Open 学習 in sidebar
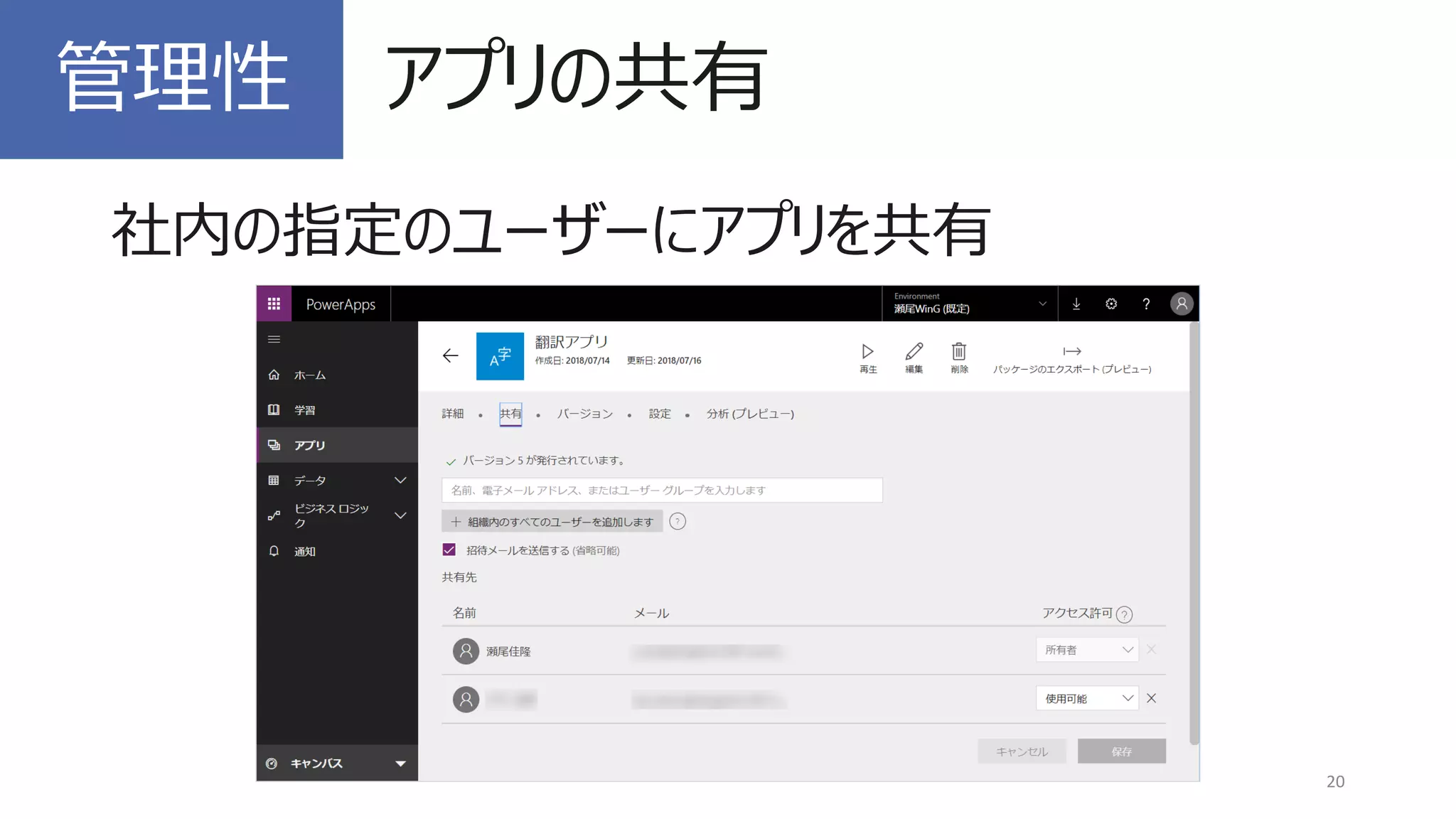Screen dimensions: 1456x819 (x=337, y=409)
